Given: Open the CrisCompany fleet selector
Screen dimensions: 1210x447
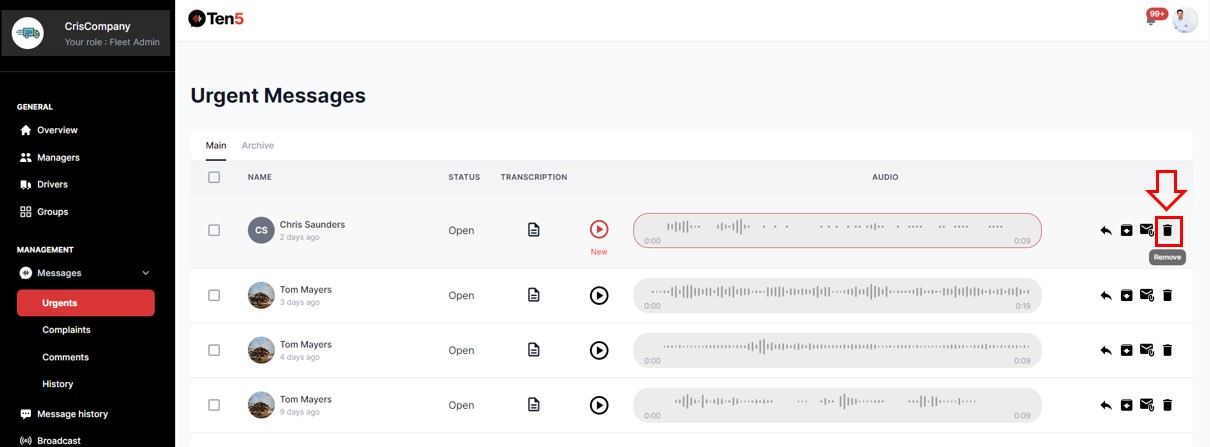Looking at the screenshot, I should click(x=87, y=33).
